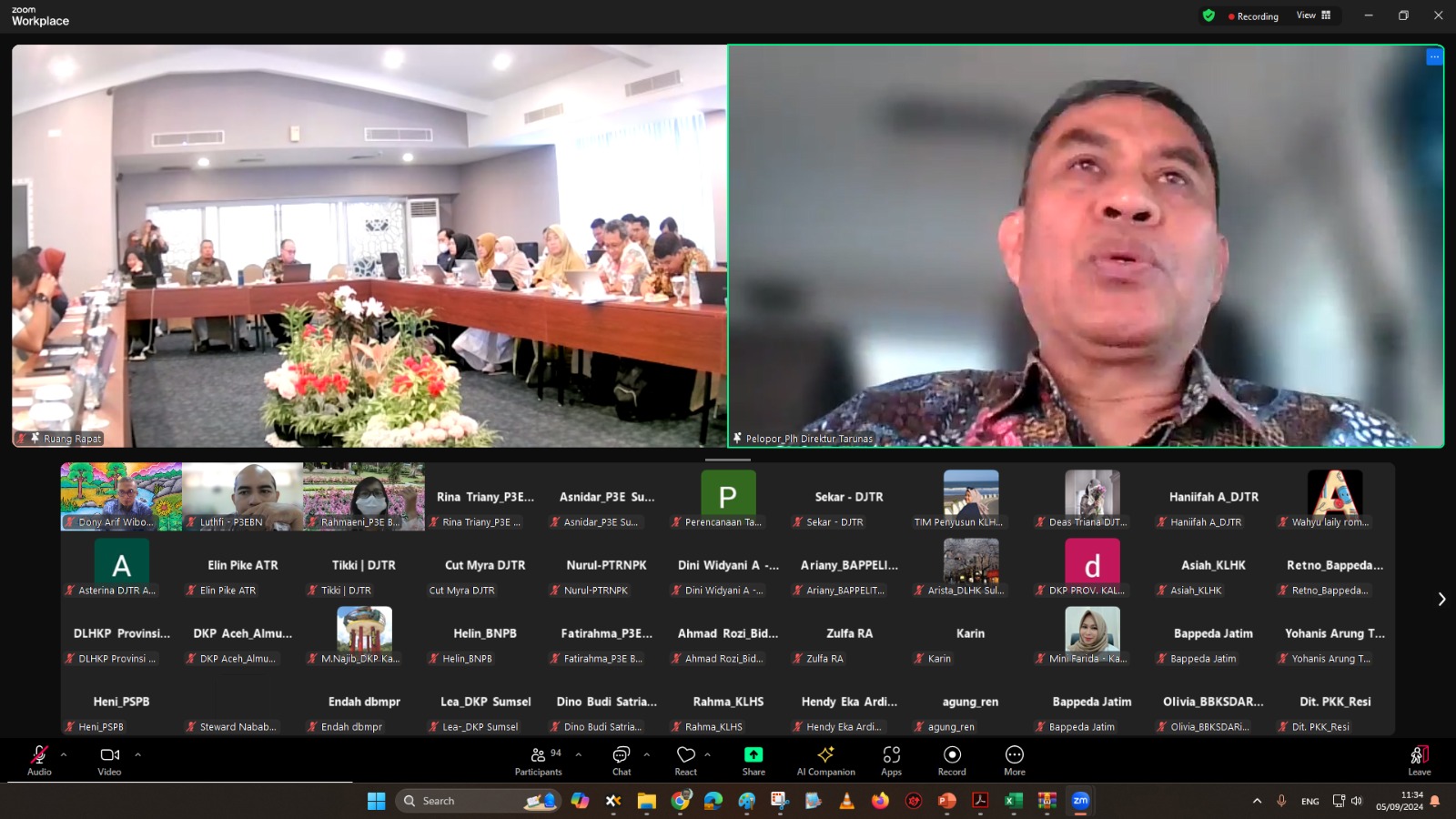This screenshot has height=819, width=1456.
Task: Launch the AI Companion
Action: coord(825,760)
